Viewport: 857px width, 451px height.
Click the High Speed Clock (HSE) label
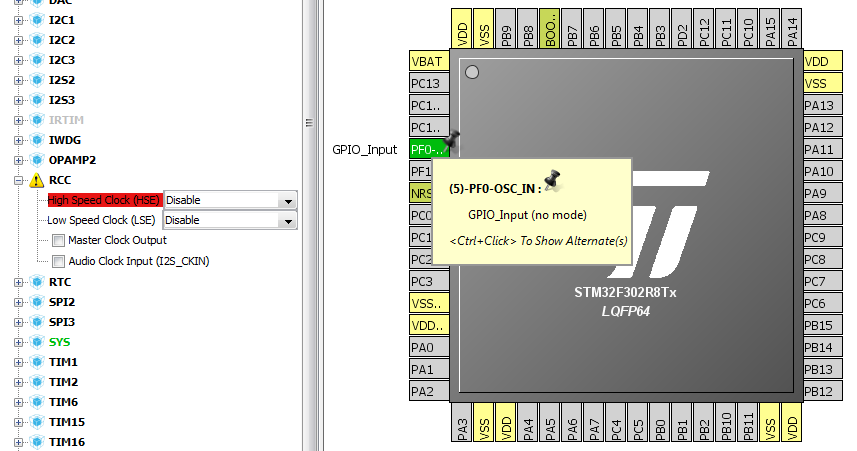pos(104,200)
